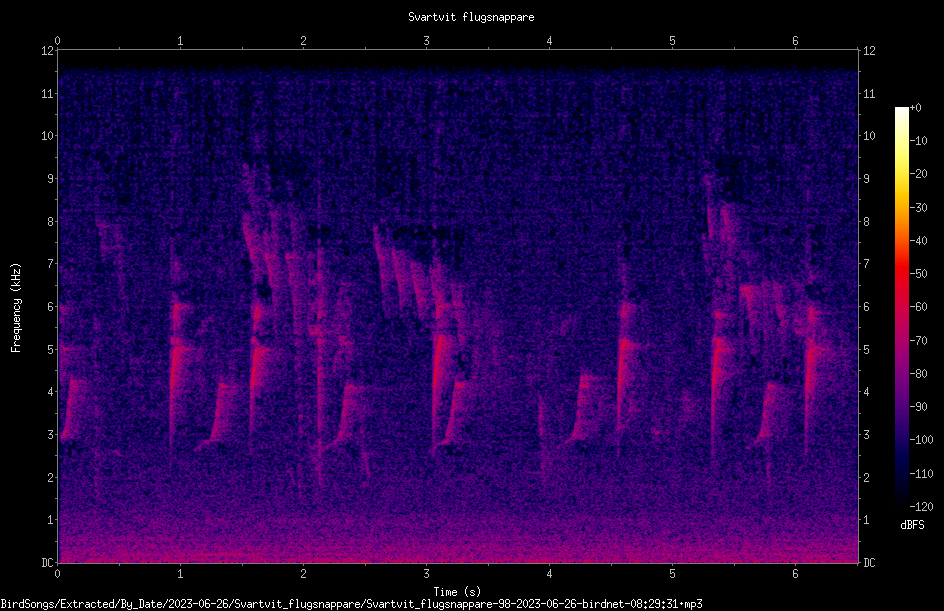
Task: Click the '-80' value on the dBFS scale
Action: 918,374
